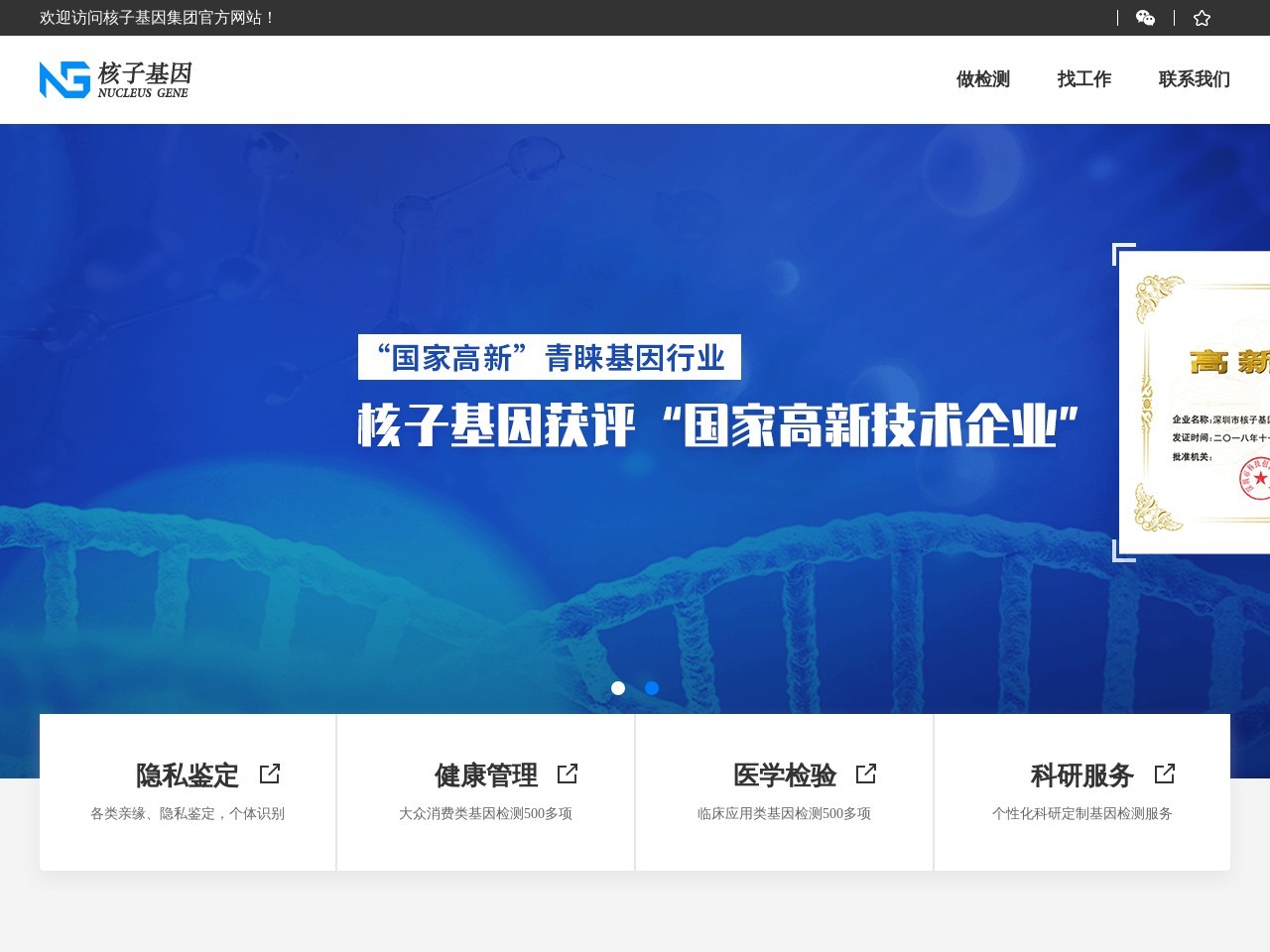Open external link icon beside 隐私鉴定
1270x952 pixels.
270,773
